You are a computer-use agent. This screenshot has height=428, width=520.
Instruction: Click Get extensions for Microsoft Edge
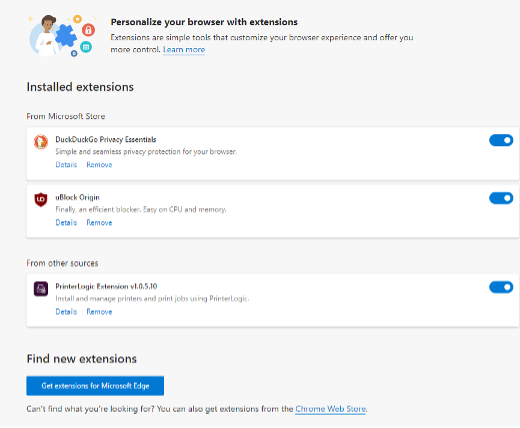[95, 386]
